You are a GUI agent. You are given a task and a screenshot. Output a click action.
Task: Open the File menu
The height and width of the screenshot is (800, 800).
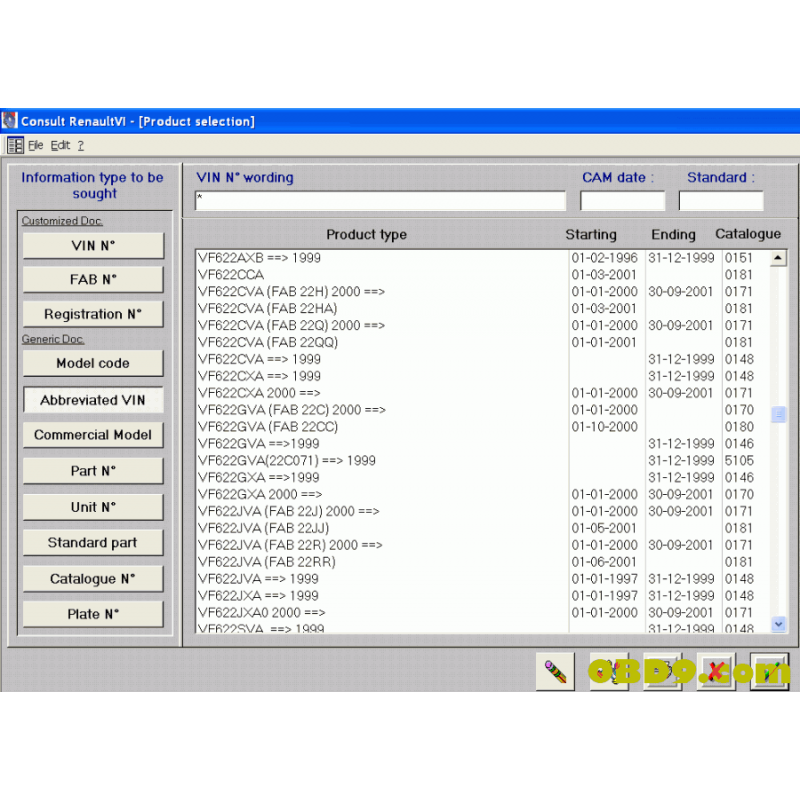pyautogui.click(x=35, y=145)
